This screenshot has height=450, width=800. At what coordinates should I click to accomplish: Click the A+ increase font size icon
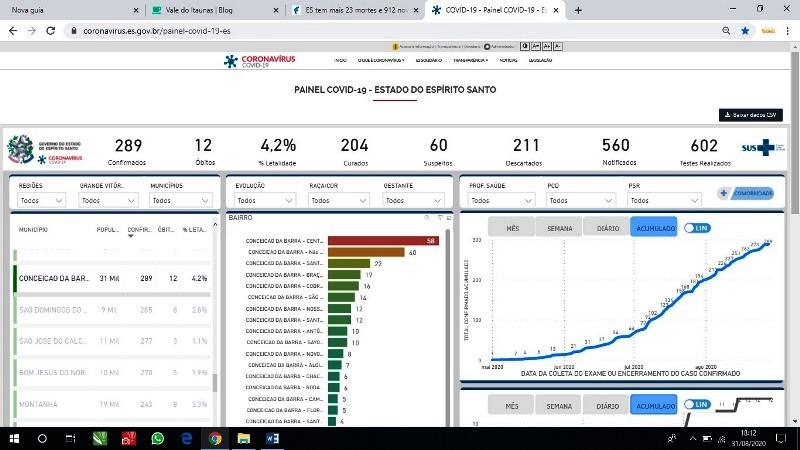click(x=547, y=46)
